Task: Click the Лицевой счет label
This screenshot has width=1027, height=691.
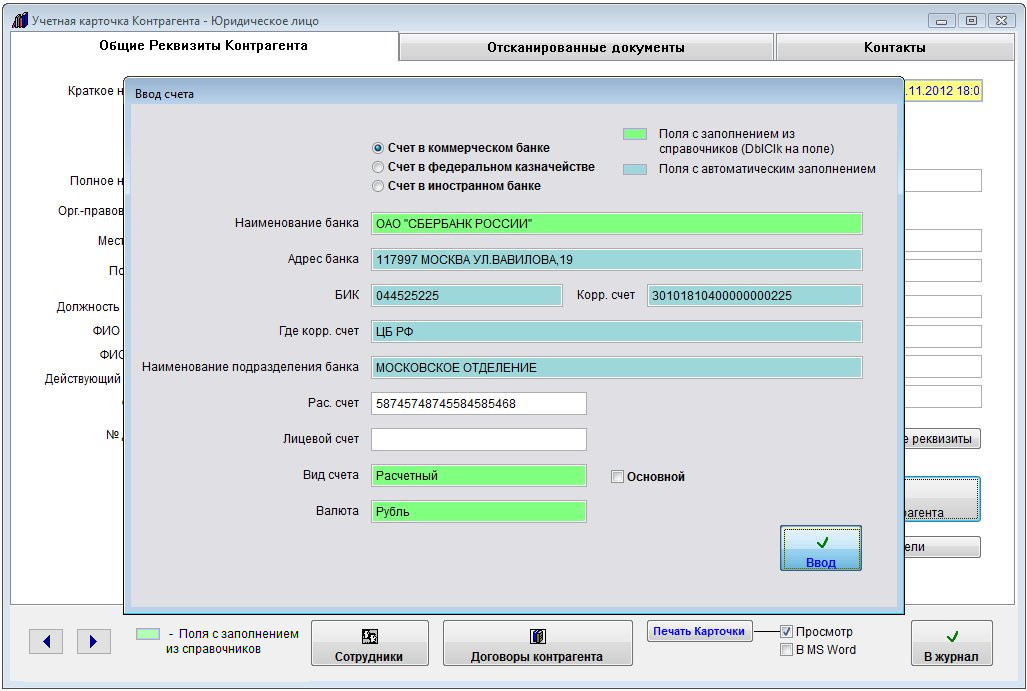Action: click(x=321, y=439)
